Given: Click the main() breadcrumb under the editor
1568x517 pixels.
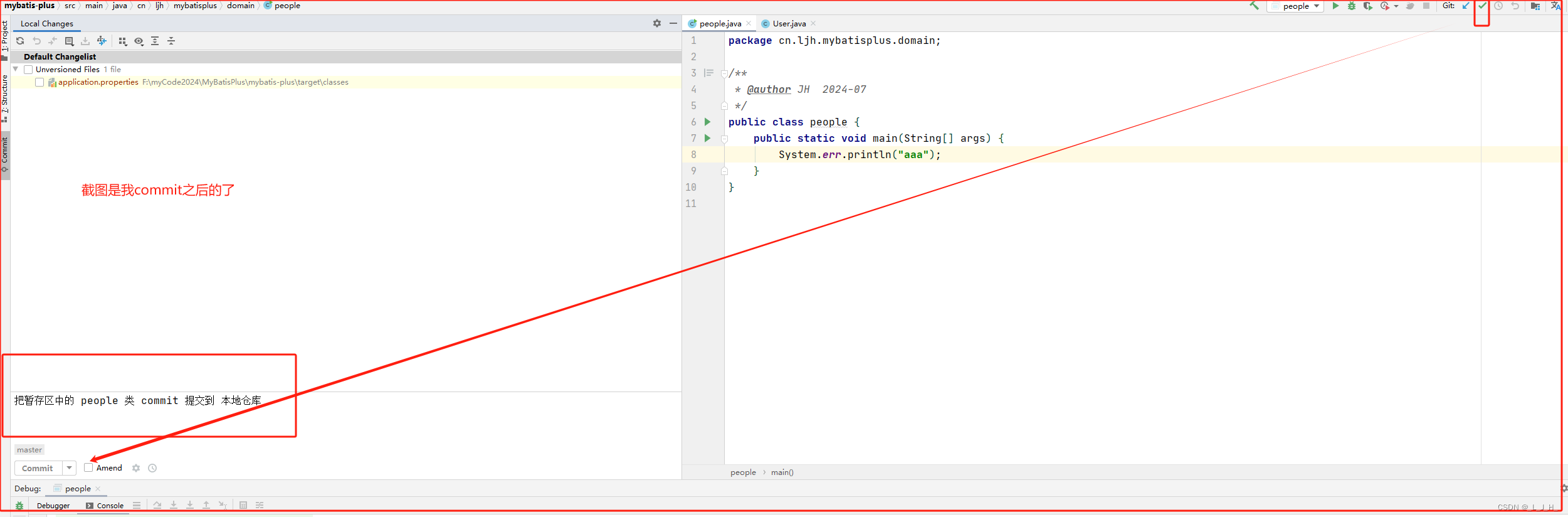Looking at the screenshot, I should (x=782, y=472).
